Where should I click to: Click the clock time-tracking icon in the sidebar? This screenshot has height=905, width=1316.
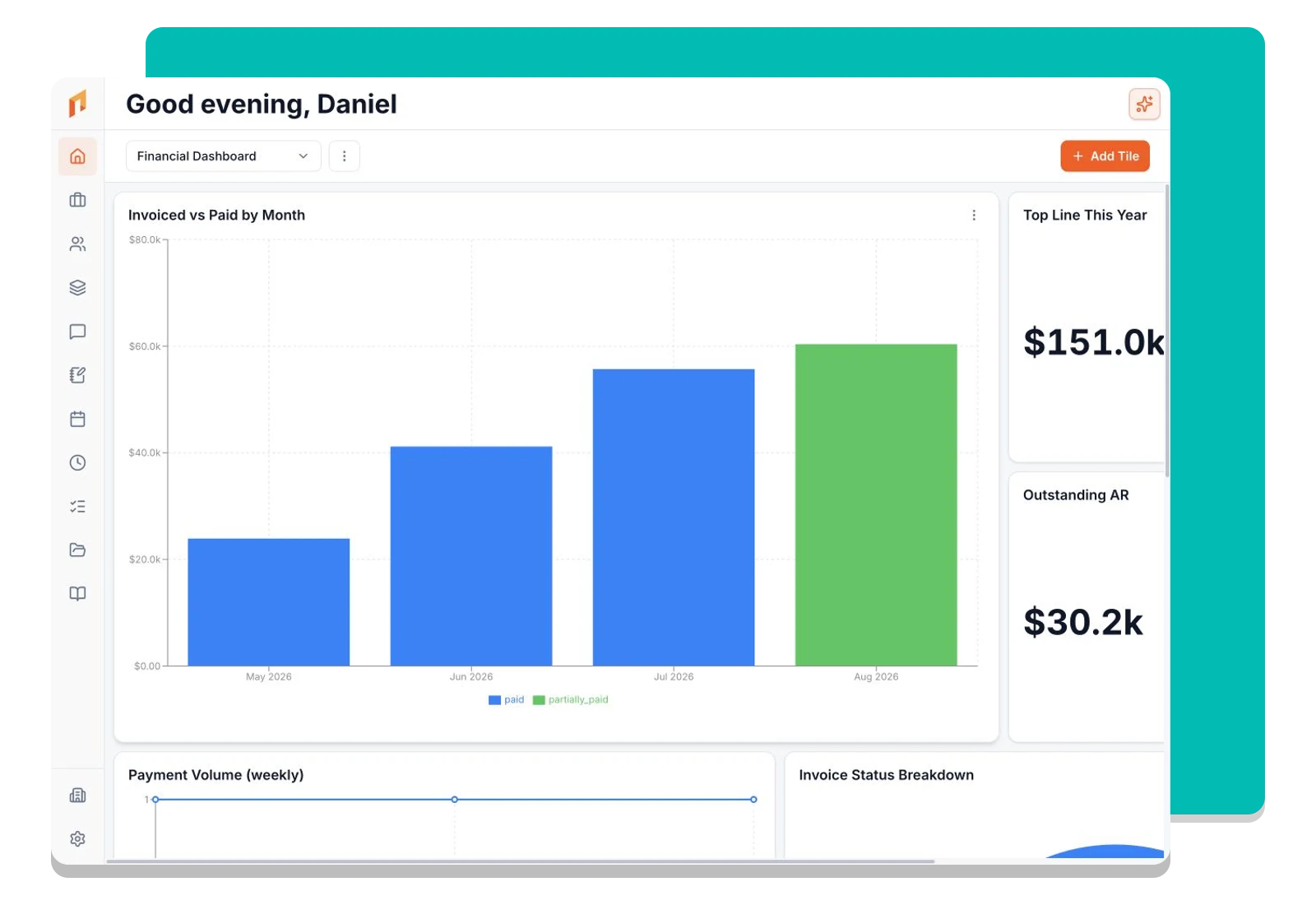77,462
